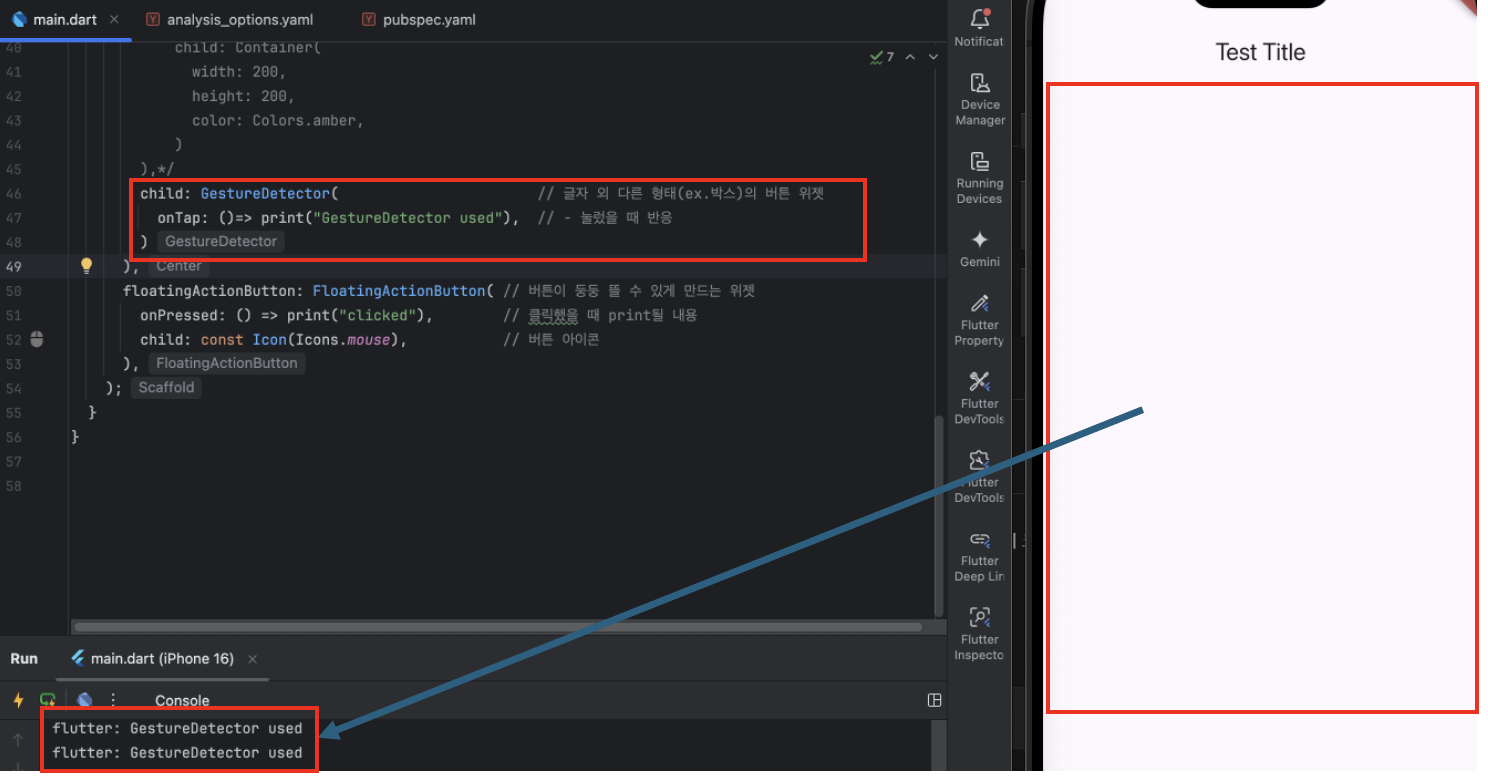Open the Device Manager panel
This screenshot has width=1488, height=784.
pos(979,99)
